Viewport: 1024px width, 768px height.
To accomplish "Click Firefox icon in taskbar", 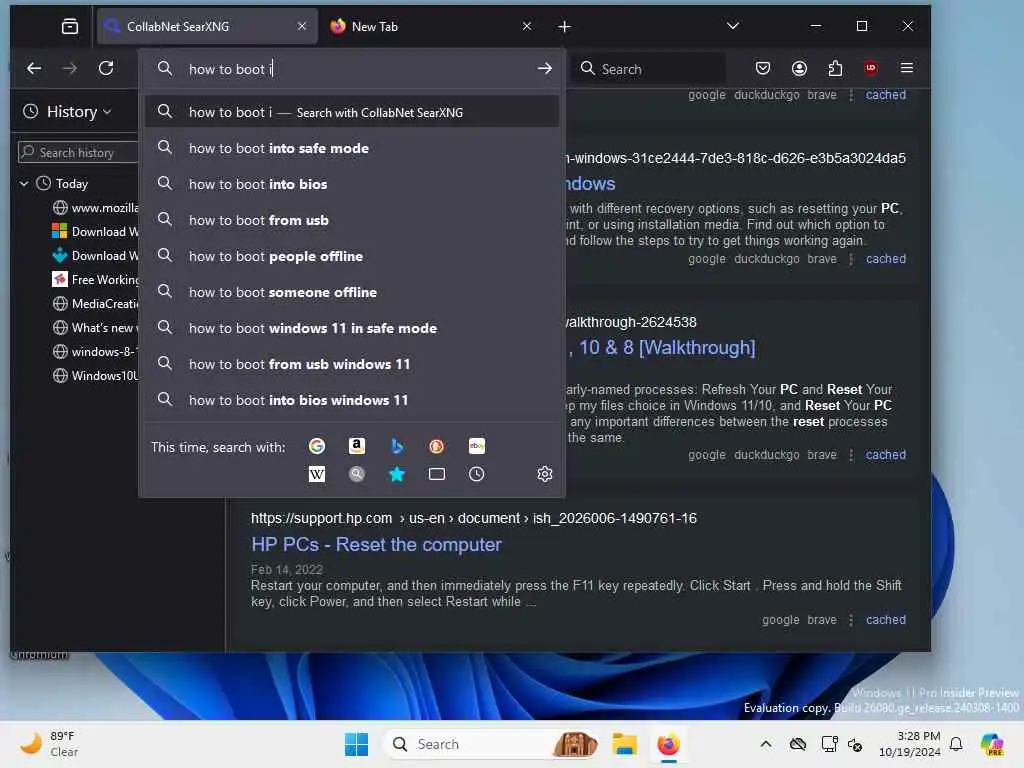I will pyautogui.click(x=668, y=744).
